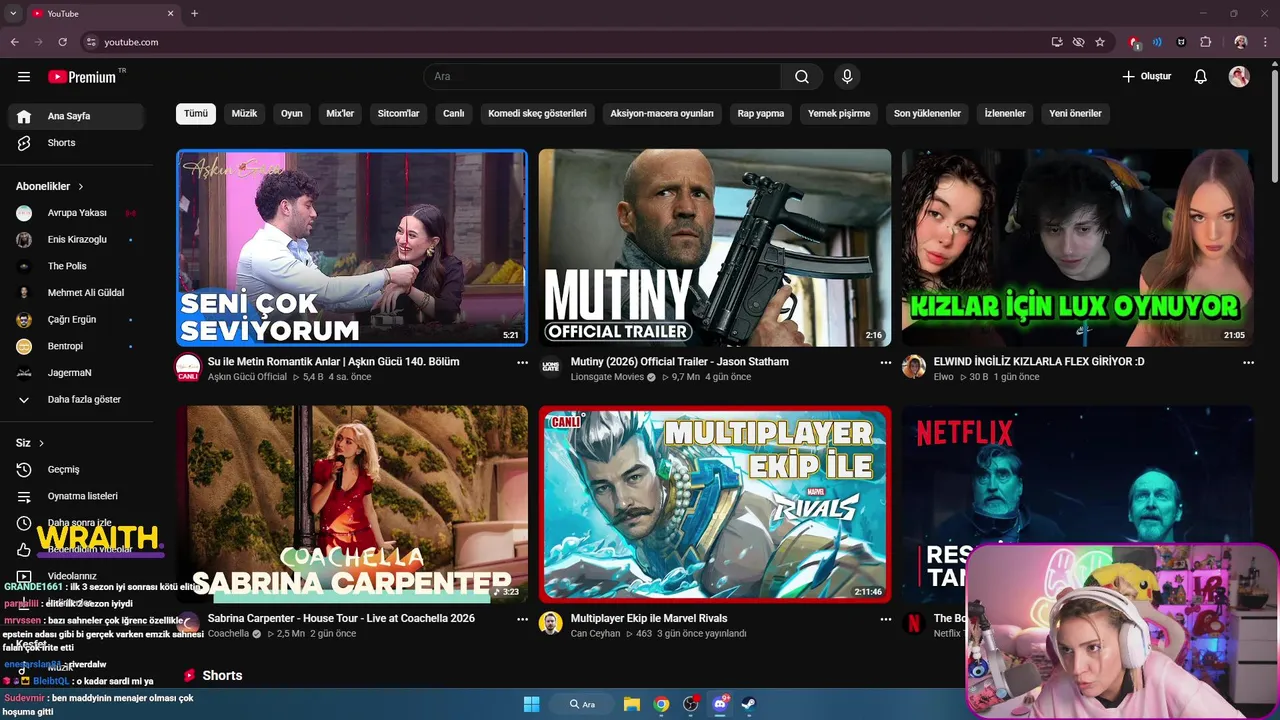Open Oynatma listeleri playlists
The width and height of the screenshot is (1280, 720).
76,496
